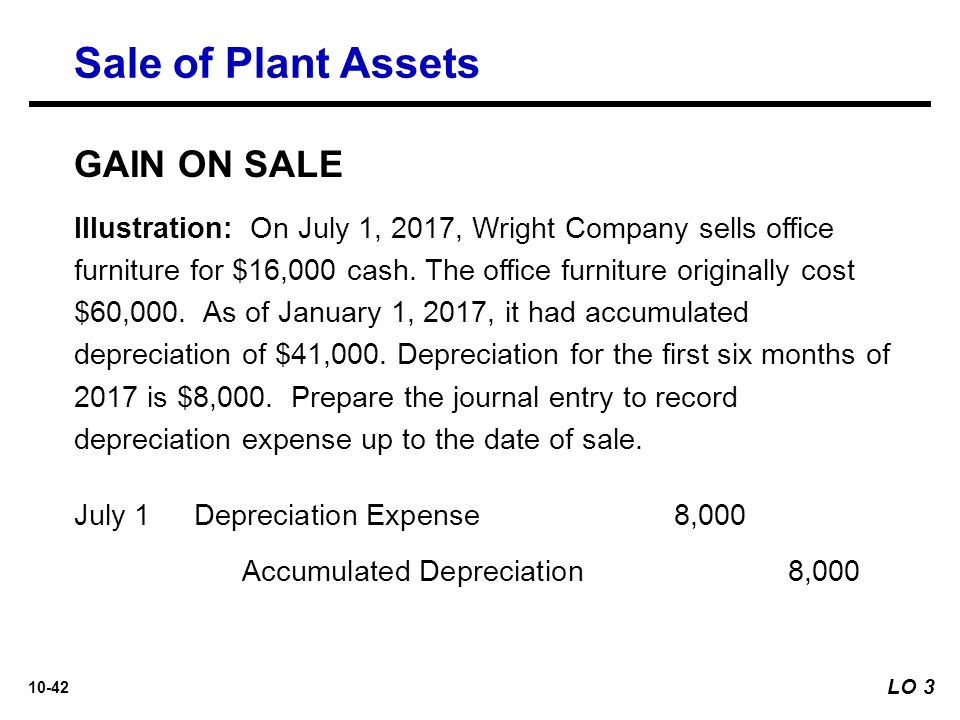This screenshot has width=960, height=720.
Task: Select the July 1 journal entry date
Action: 111,516
